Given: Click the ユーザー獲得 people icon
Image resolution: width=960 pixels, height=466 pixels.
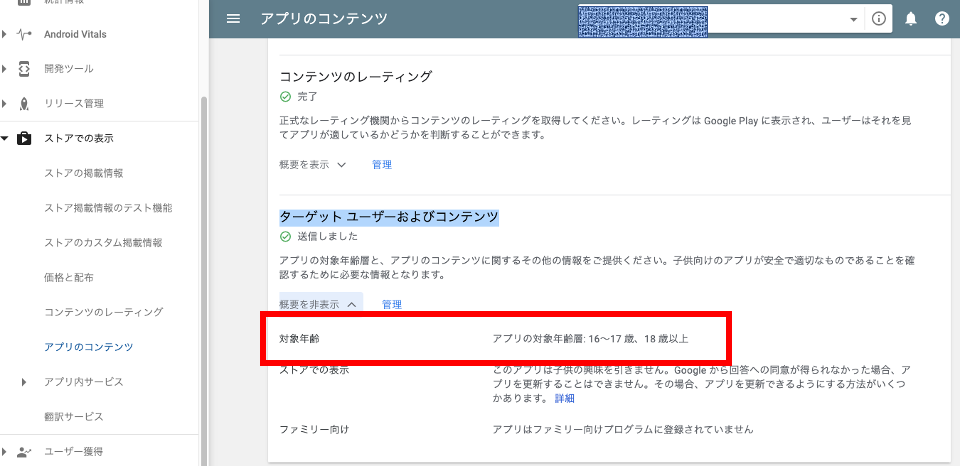Looking at the screenshot, I should [x=24, y=452].
